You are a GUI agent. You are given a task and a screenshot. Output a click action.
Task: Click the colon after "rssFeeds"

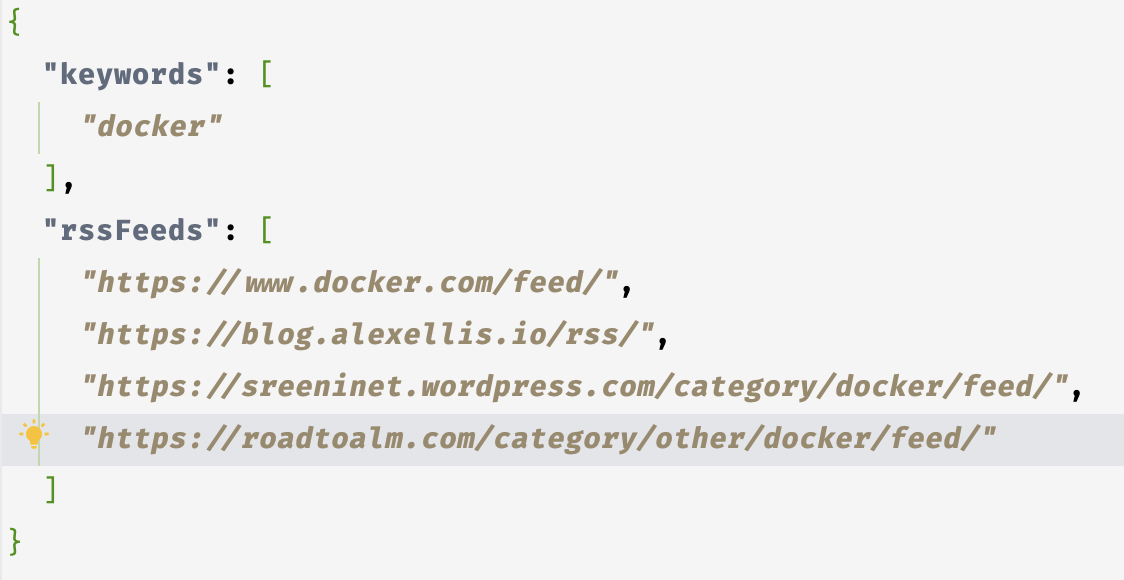click(x=230, y=231)
